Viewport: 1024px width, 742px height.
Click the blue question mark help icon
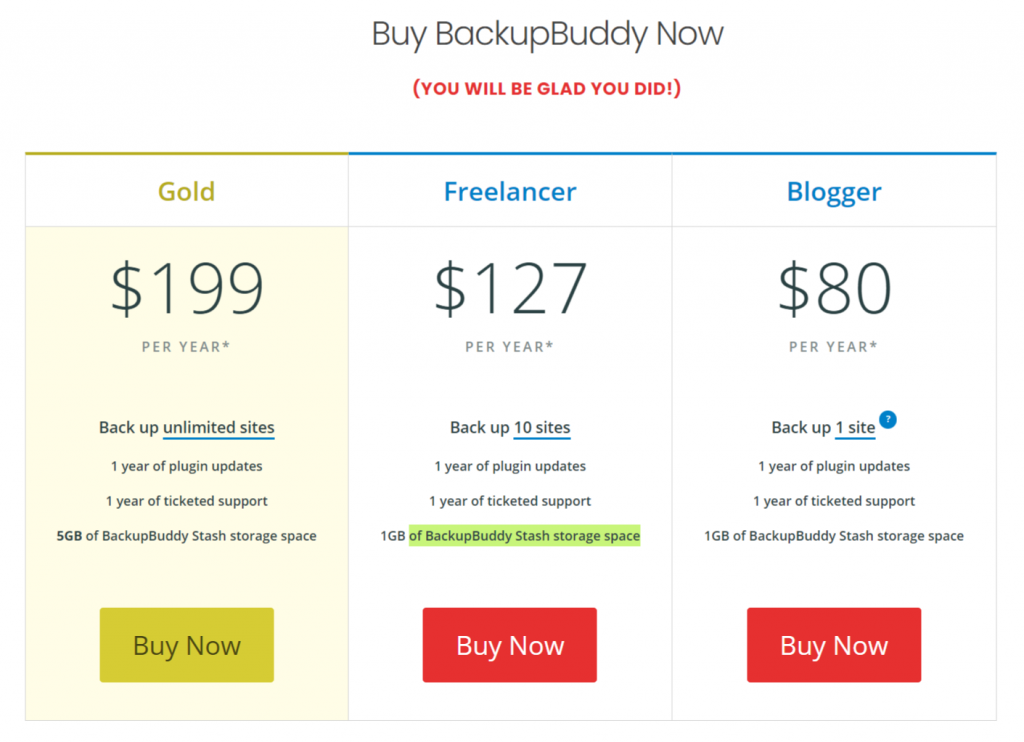click(x=888, y=419)
